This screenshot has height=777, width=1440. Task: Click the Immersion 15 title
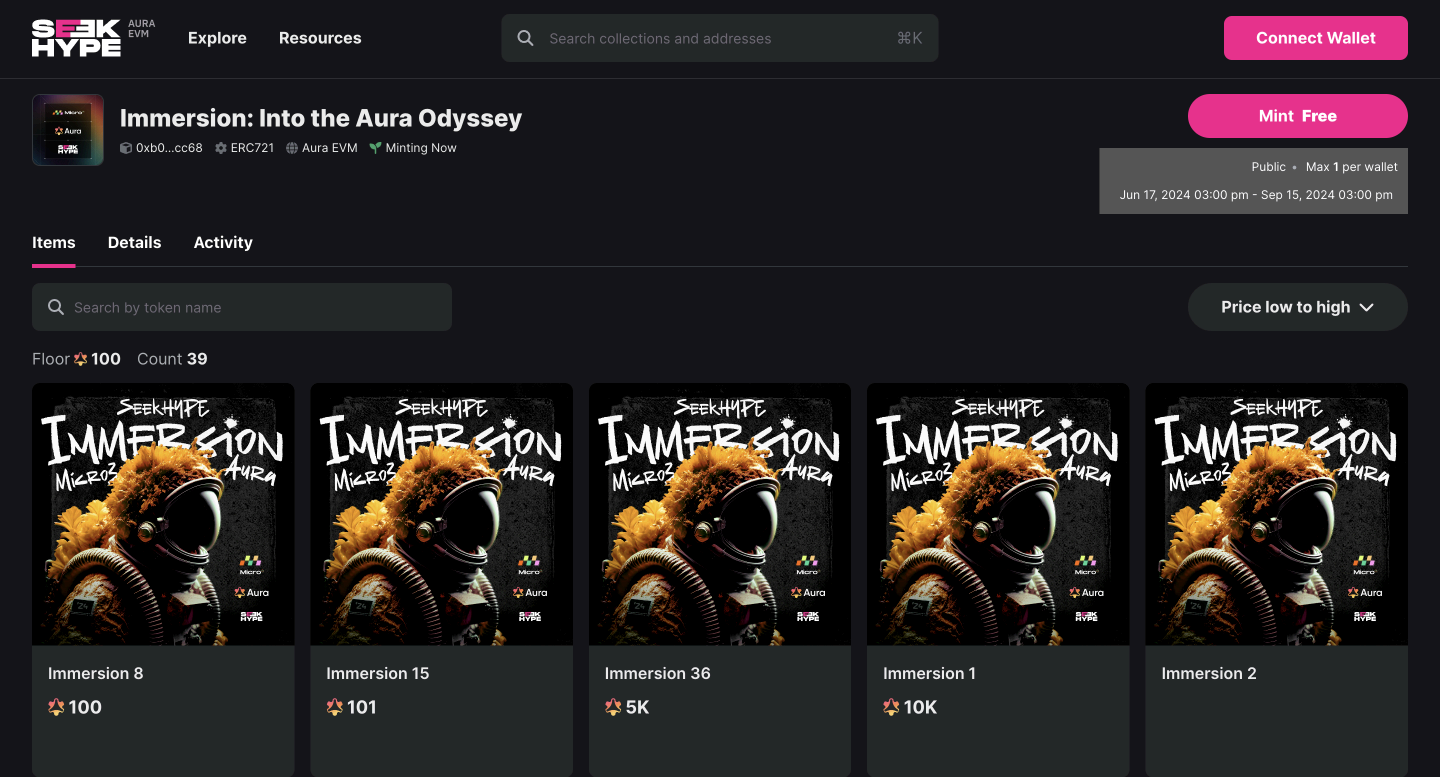click(378, 673)
